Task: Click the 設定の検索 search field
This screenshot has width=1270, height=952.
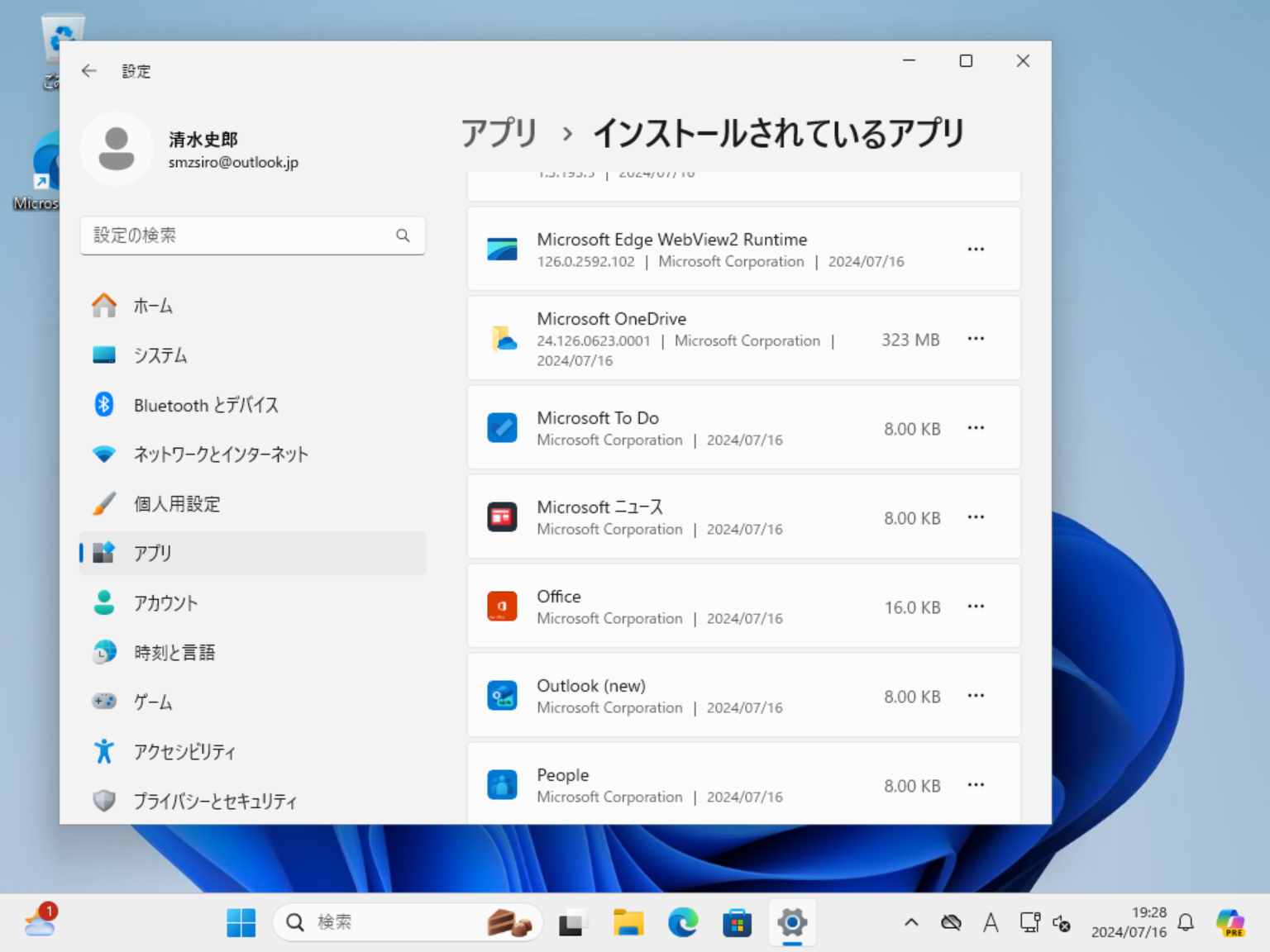Action: (252, 236)
